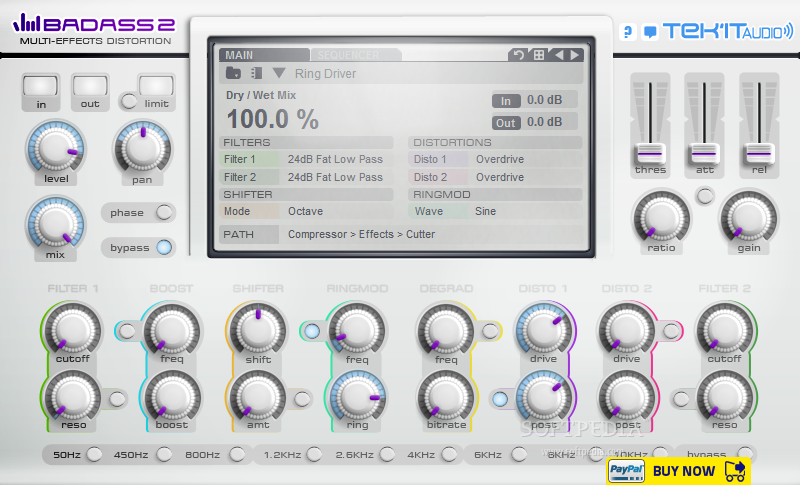Viewport: 800px width, 485px height.
Task: Toggle the Filter 2 reso side button
Action: tap(681, 399)
